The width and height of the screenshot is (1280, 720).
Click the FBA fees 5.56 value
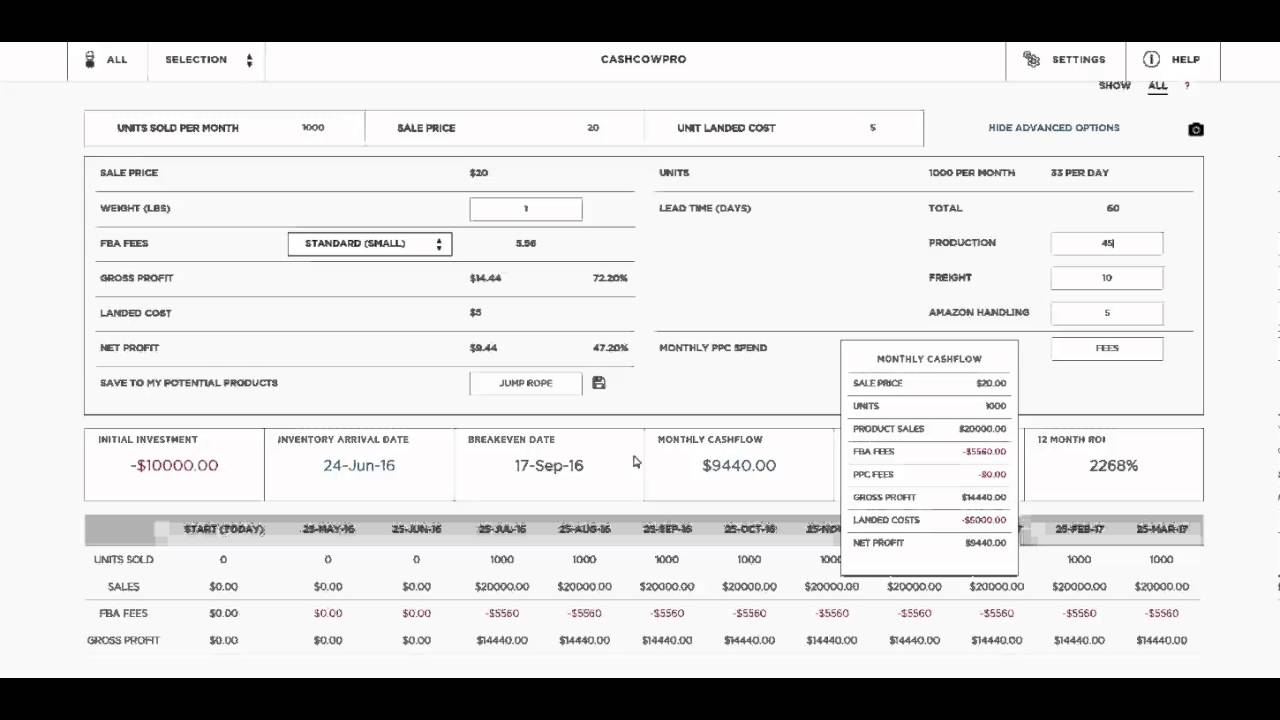[526, 244]
